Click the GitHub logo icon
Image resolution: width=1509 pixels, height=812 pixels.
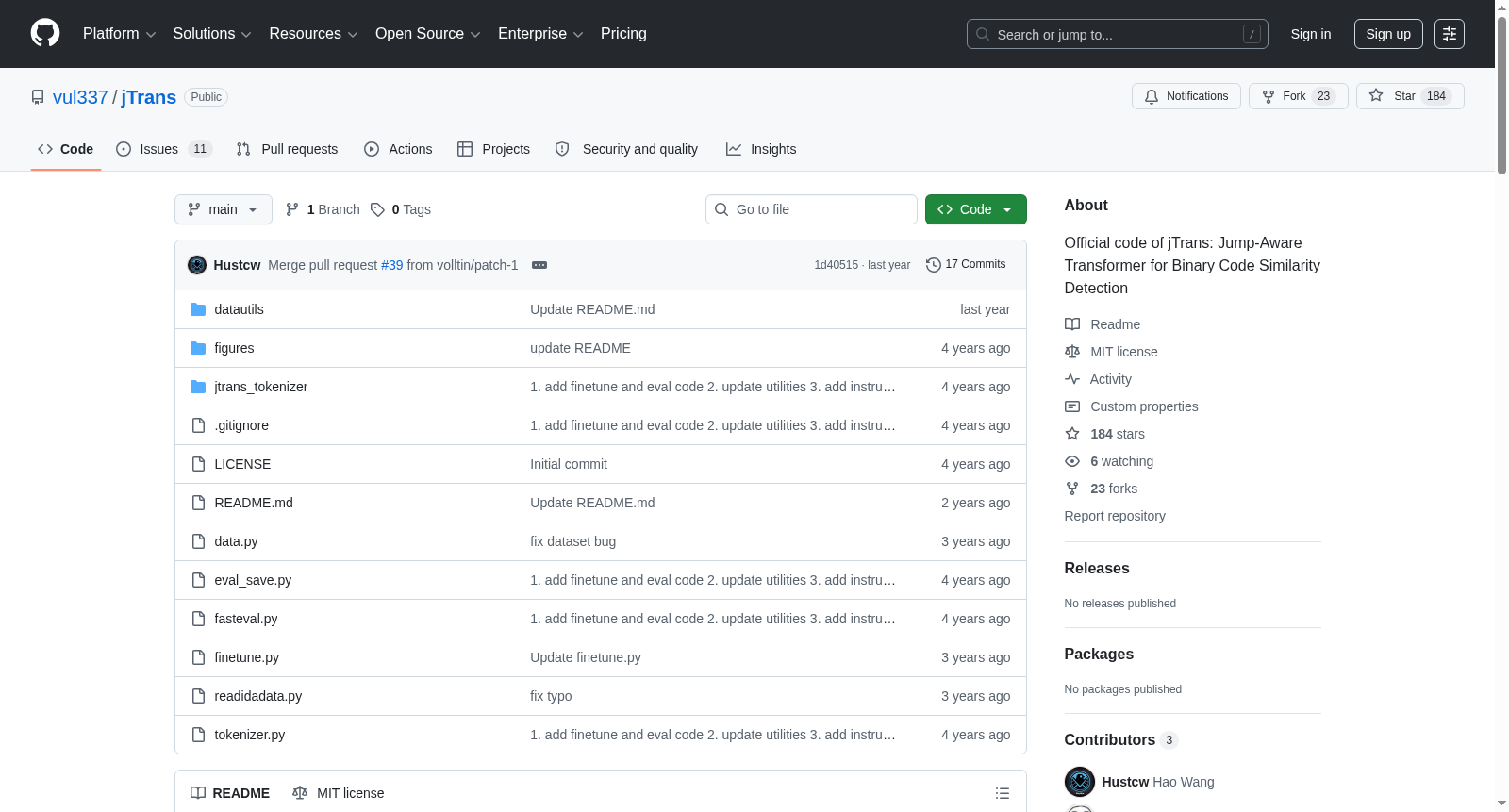45,34
